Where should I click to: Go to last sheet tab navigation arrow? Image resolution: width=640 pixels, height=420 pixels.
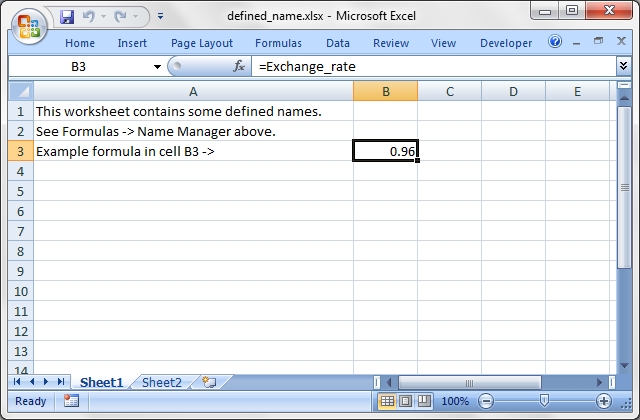pyautogui.click(x=61, y=382)
